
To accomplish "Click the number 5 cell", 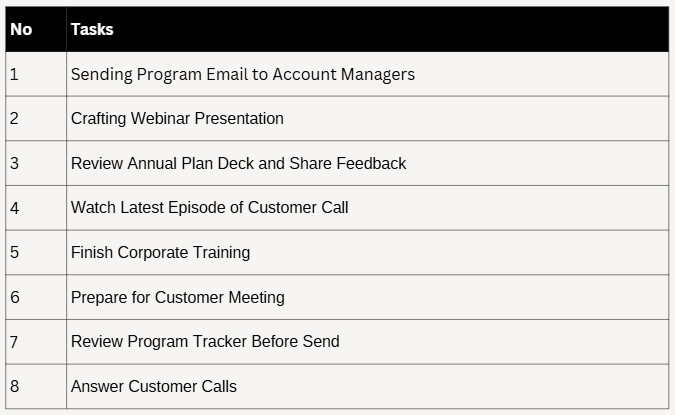I will 35,252.
